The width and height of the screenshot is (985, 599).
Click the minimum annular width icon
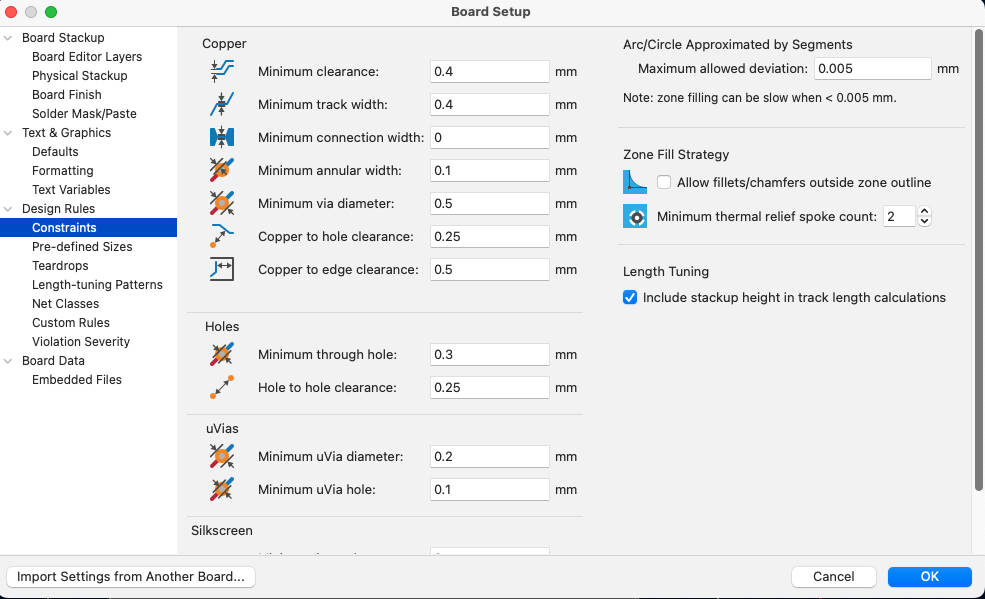point(222,171)
